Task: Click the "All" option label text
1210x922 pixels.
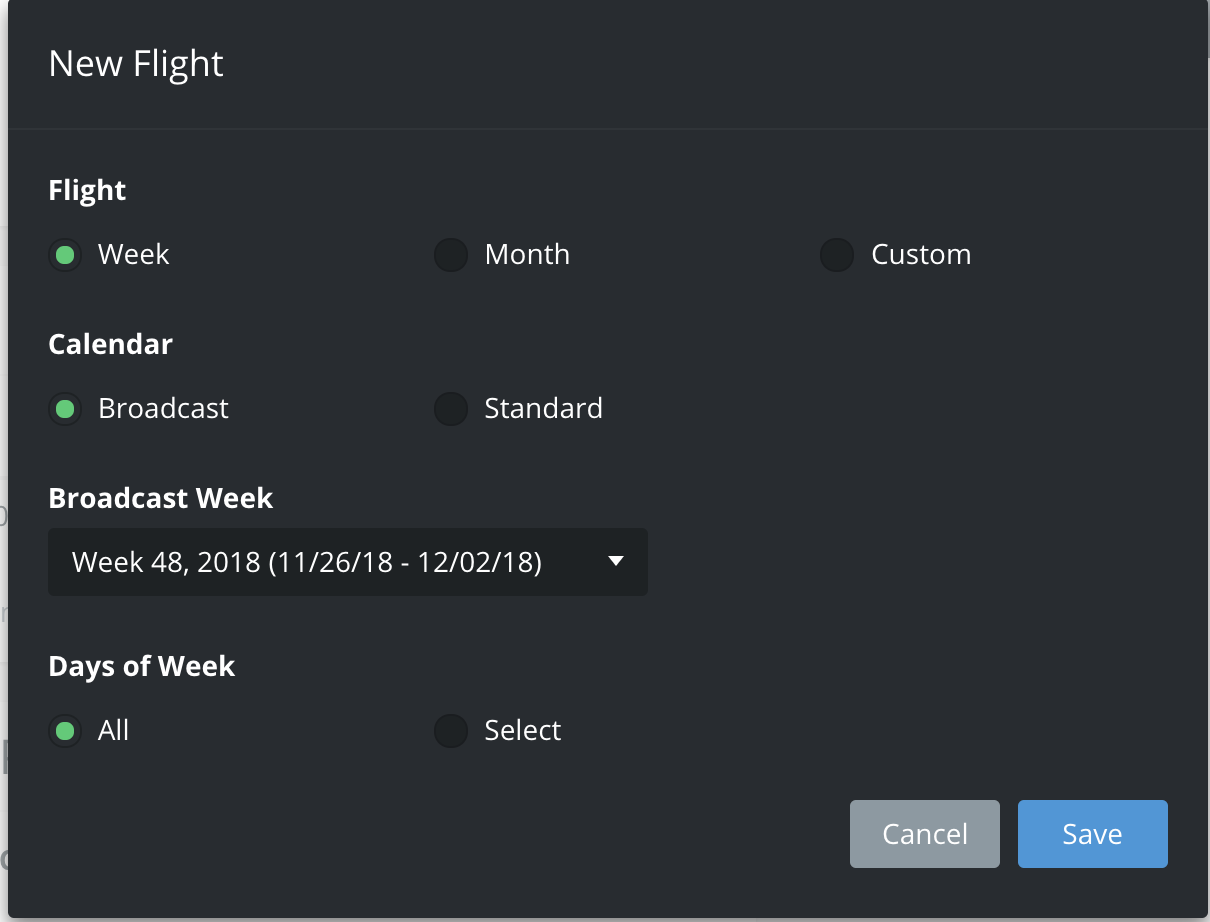Action: tap(114, 731)
